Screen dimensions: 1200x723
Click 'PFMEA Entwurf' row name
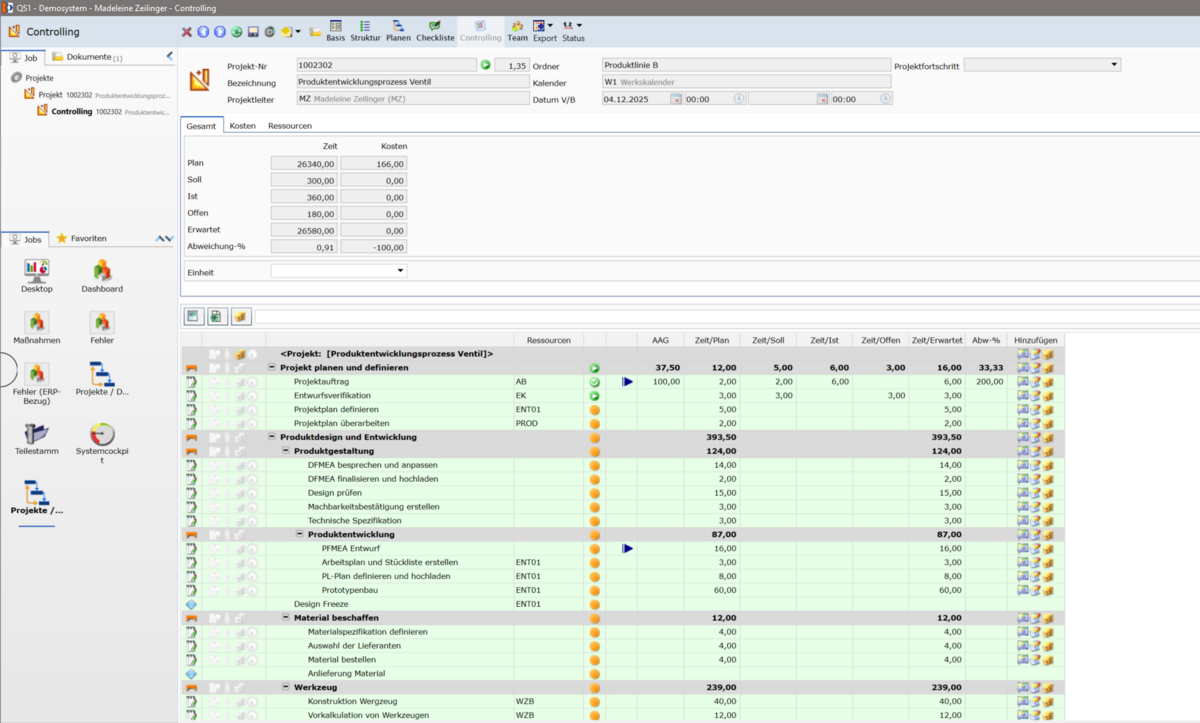pyautogui.click(x=350, y=548)
